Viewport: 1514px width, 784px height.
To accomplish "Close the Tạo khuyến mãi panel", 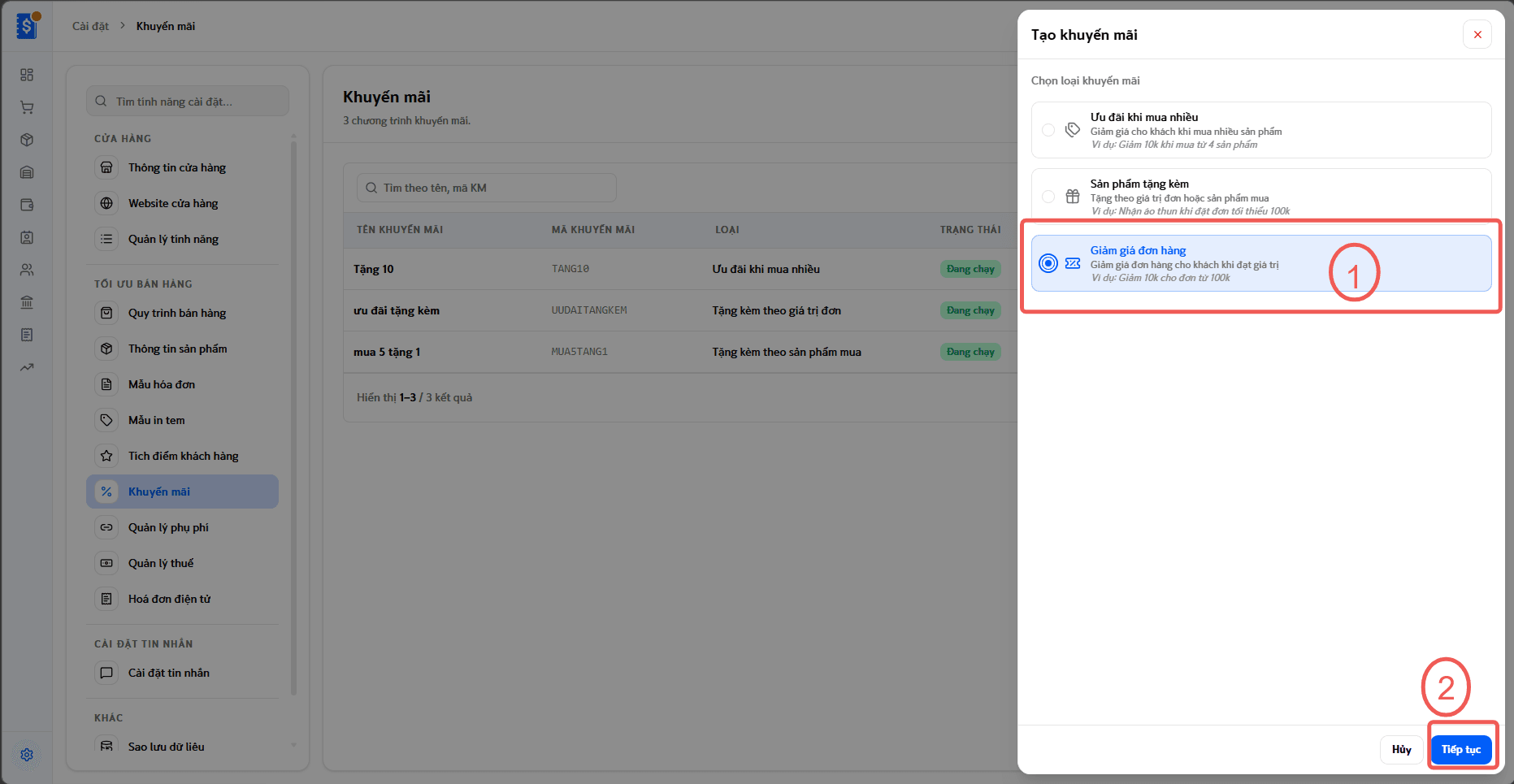I will (1477, 35).
